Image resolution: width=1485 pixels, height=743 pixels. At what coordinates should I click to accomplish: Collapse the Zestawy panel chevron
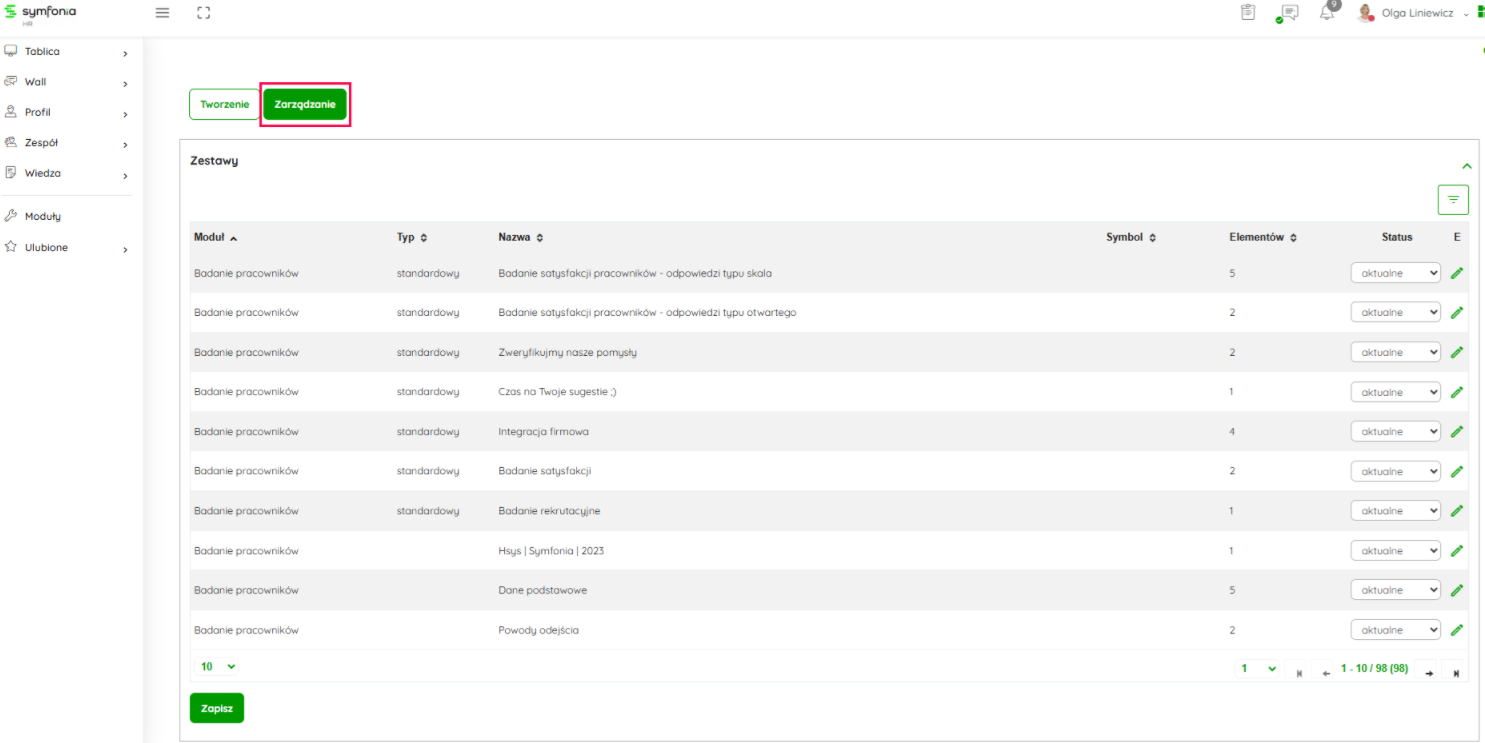1467,166
